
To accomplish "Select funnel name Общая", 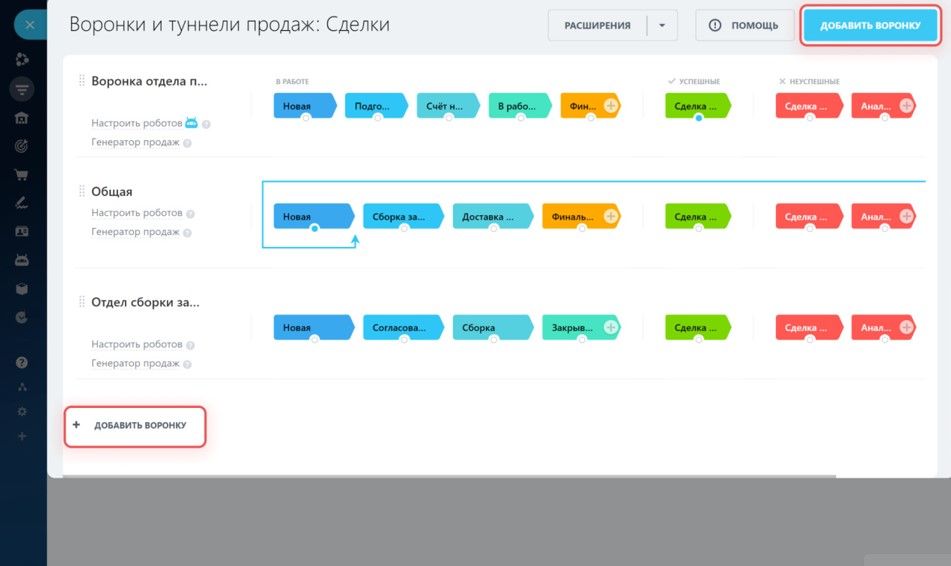I will point(112,192).
